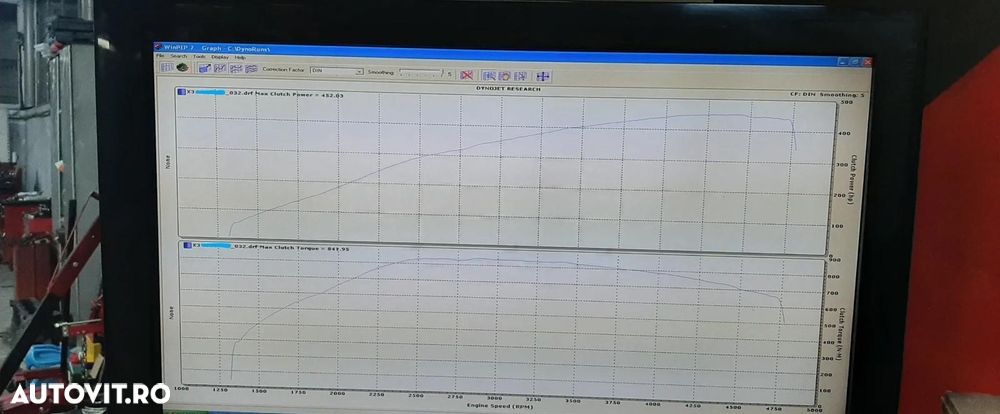Open the Tools menu
Screen dimensions: 1000x414
click(199, 57)
